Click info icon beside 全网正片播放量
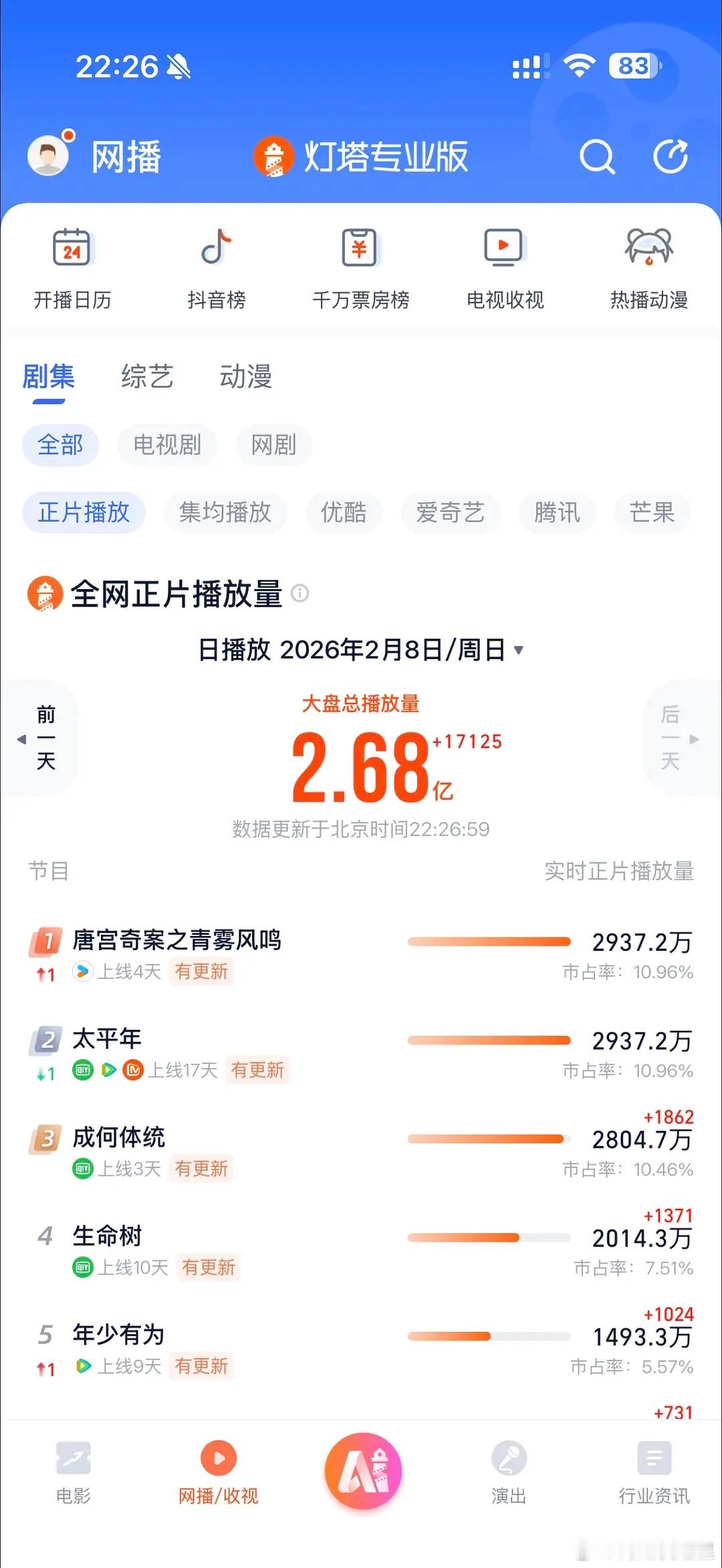The width and height of the screenshot is (722, 1568). tap(300, 593)
